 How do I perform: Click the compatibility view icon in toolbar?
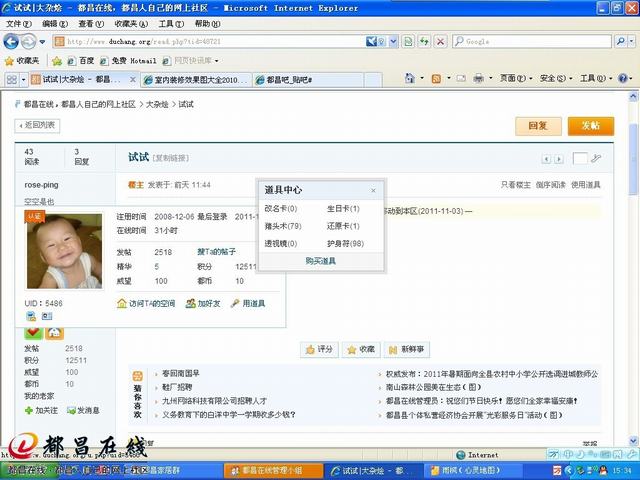(408, 41)
